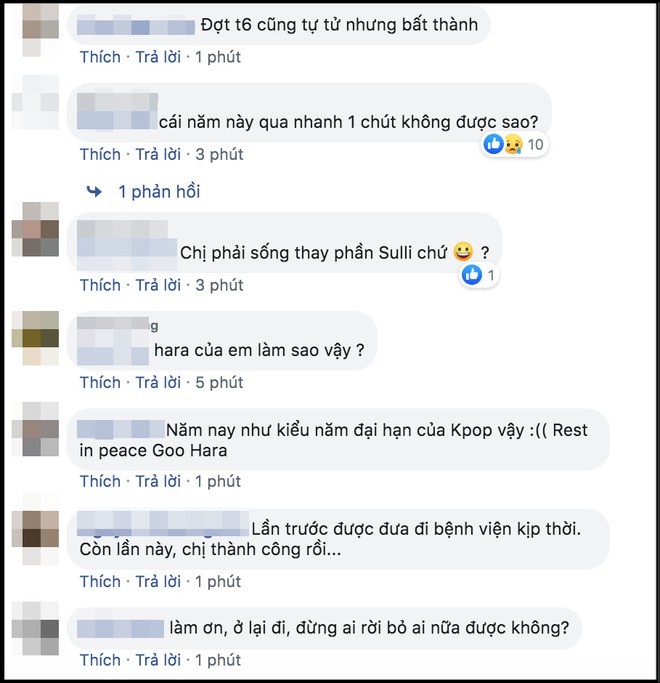660x683 pixels.
Task: Open the blurred name on 'làm ơn' comment
Action: [121, 629]
